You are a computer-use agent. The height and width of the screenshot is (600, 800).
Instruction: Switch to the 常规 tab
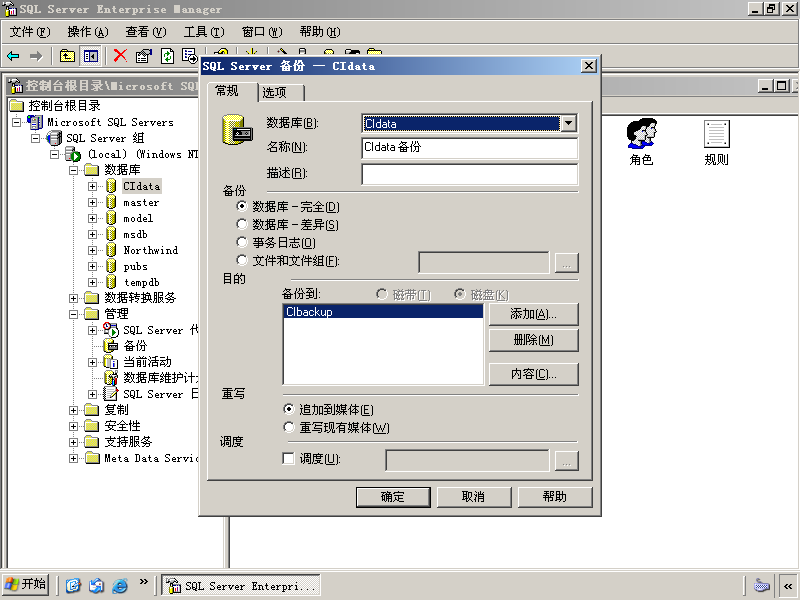[232, 91]
